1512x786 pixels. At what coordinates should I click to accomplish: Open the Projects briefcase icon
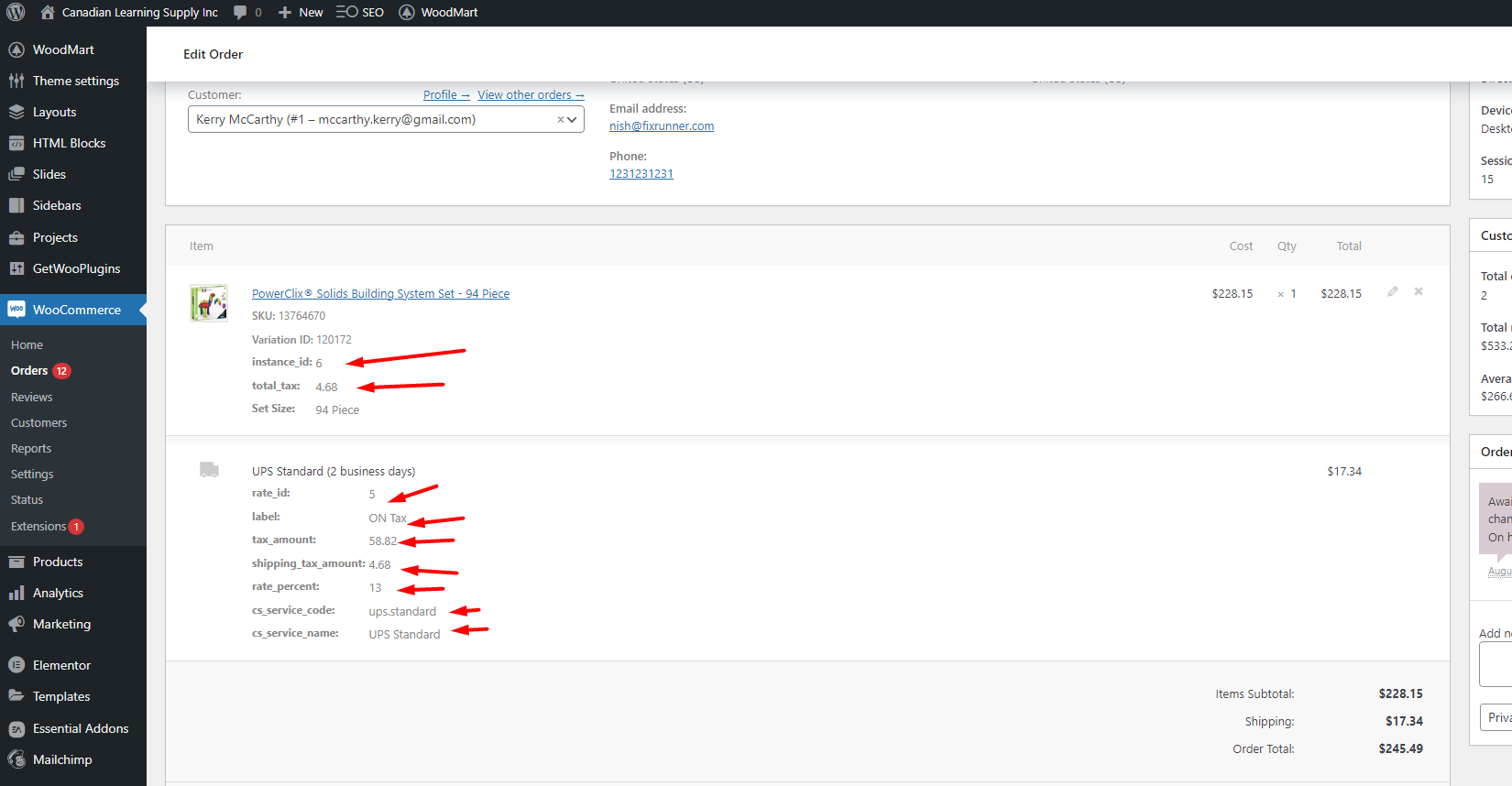16,237
